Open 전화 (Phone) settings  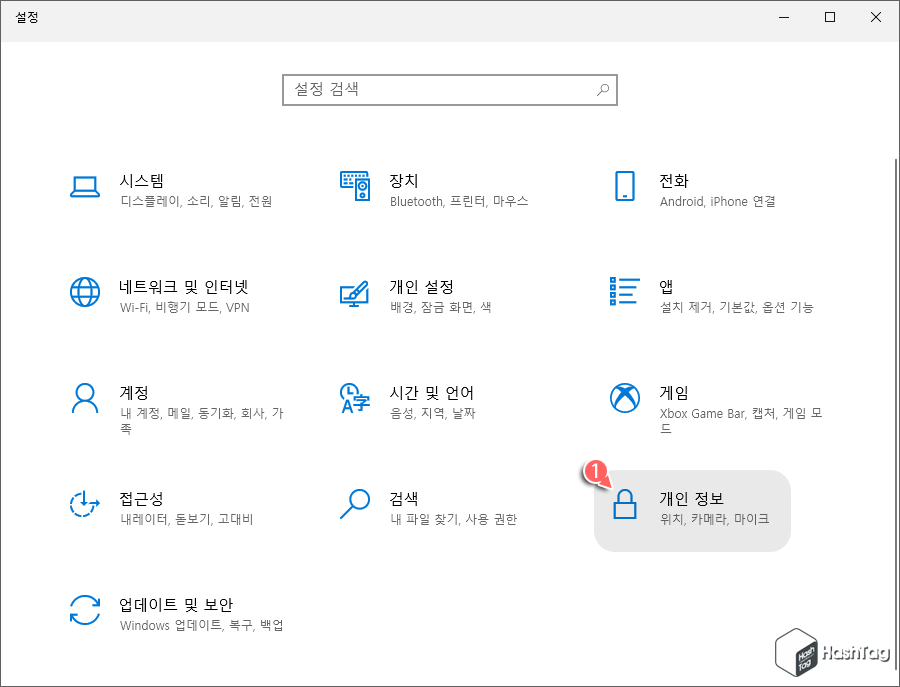coord(690,190)
